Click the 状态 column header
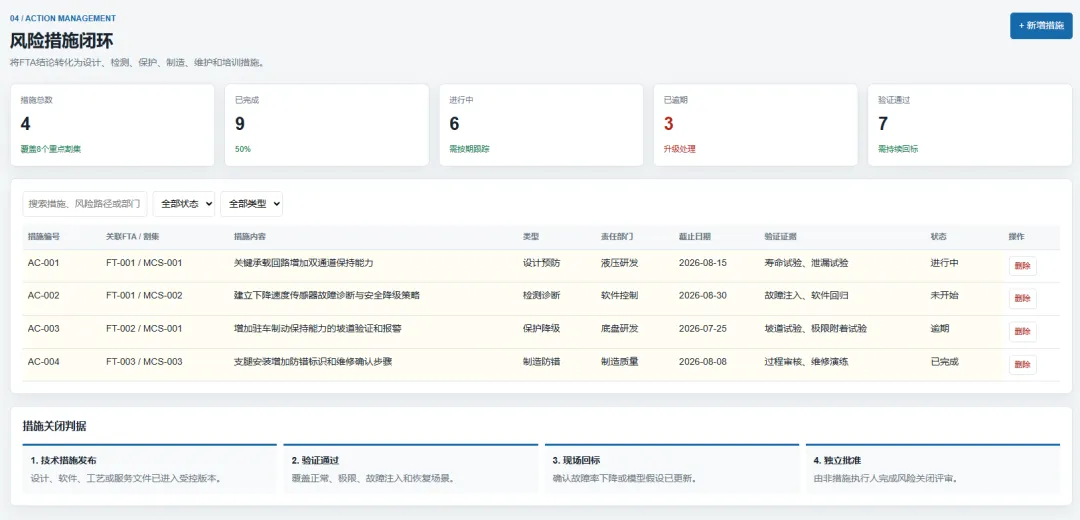This screenshot has height=520, width=1080. coord(938,236)
